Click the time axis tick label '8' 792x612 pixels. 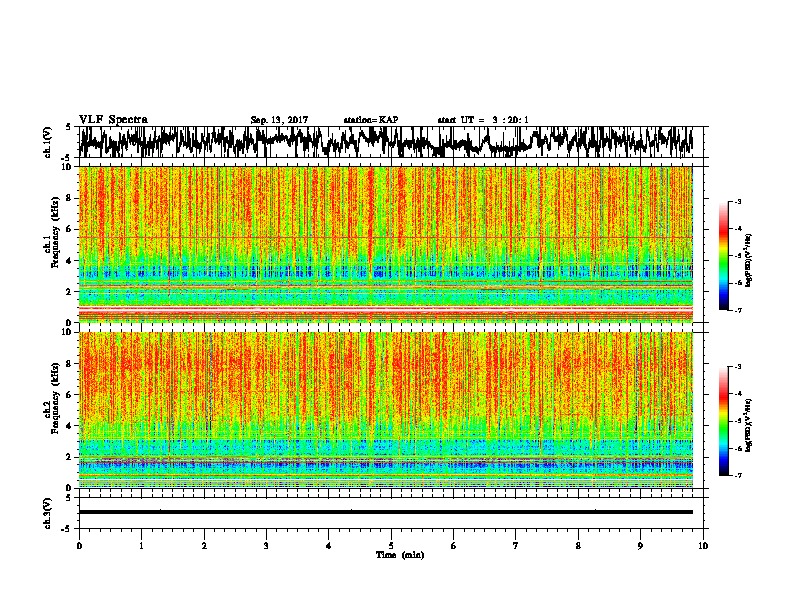(578, 546)
